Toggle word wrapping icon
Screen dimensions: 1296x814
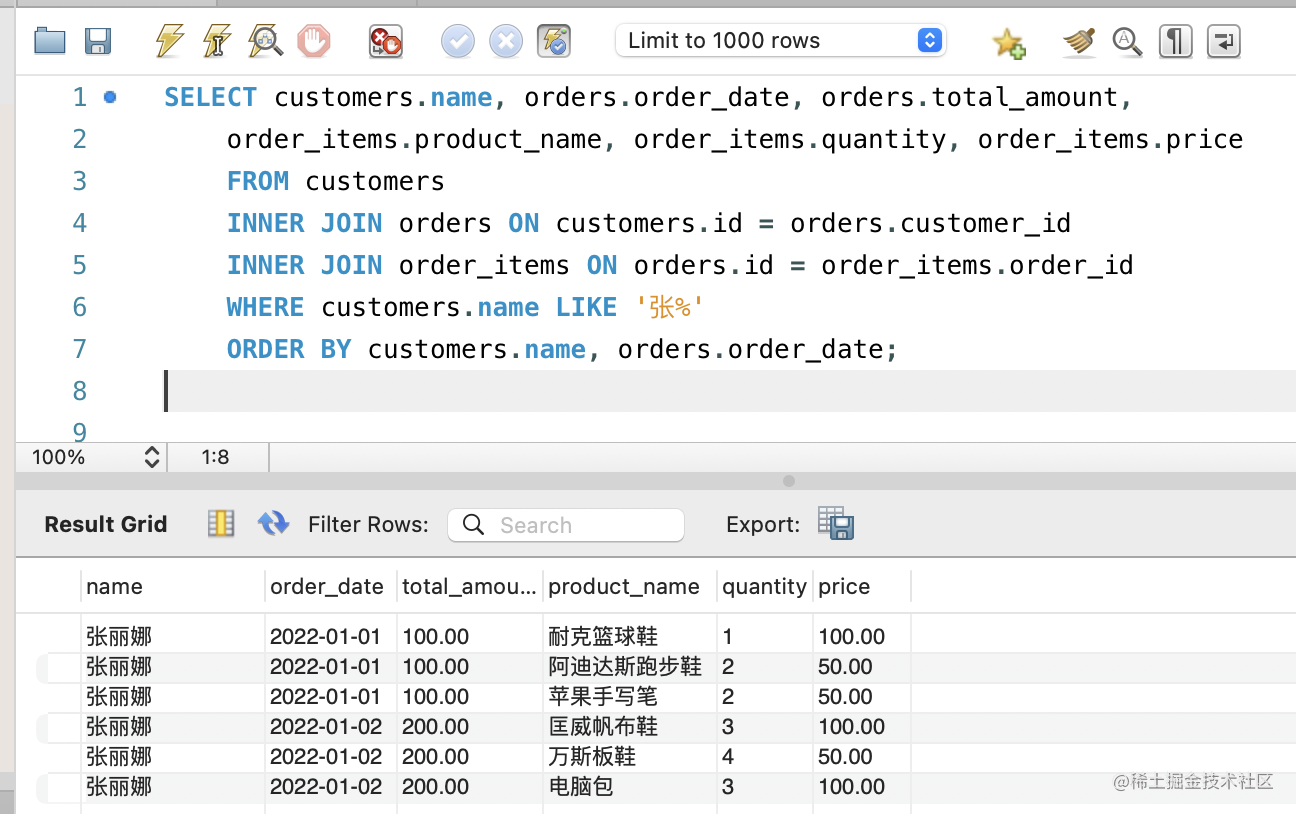point(1224,41)
